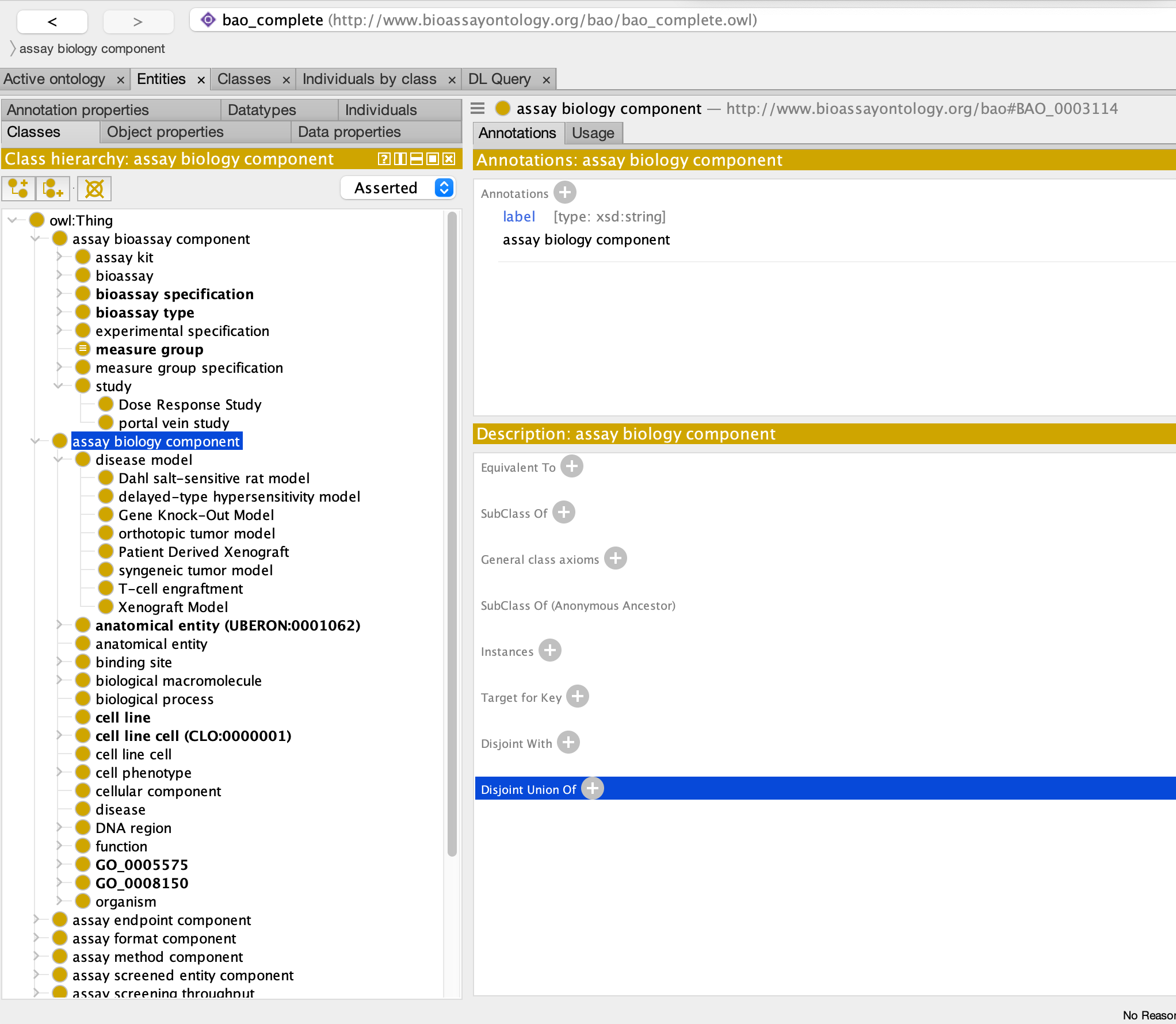Open the Asserted hierarchy dropdown
The width and height of the screenshot is (1176, 1024).
tap(398, 188)
